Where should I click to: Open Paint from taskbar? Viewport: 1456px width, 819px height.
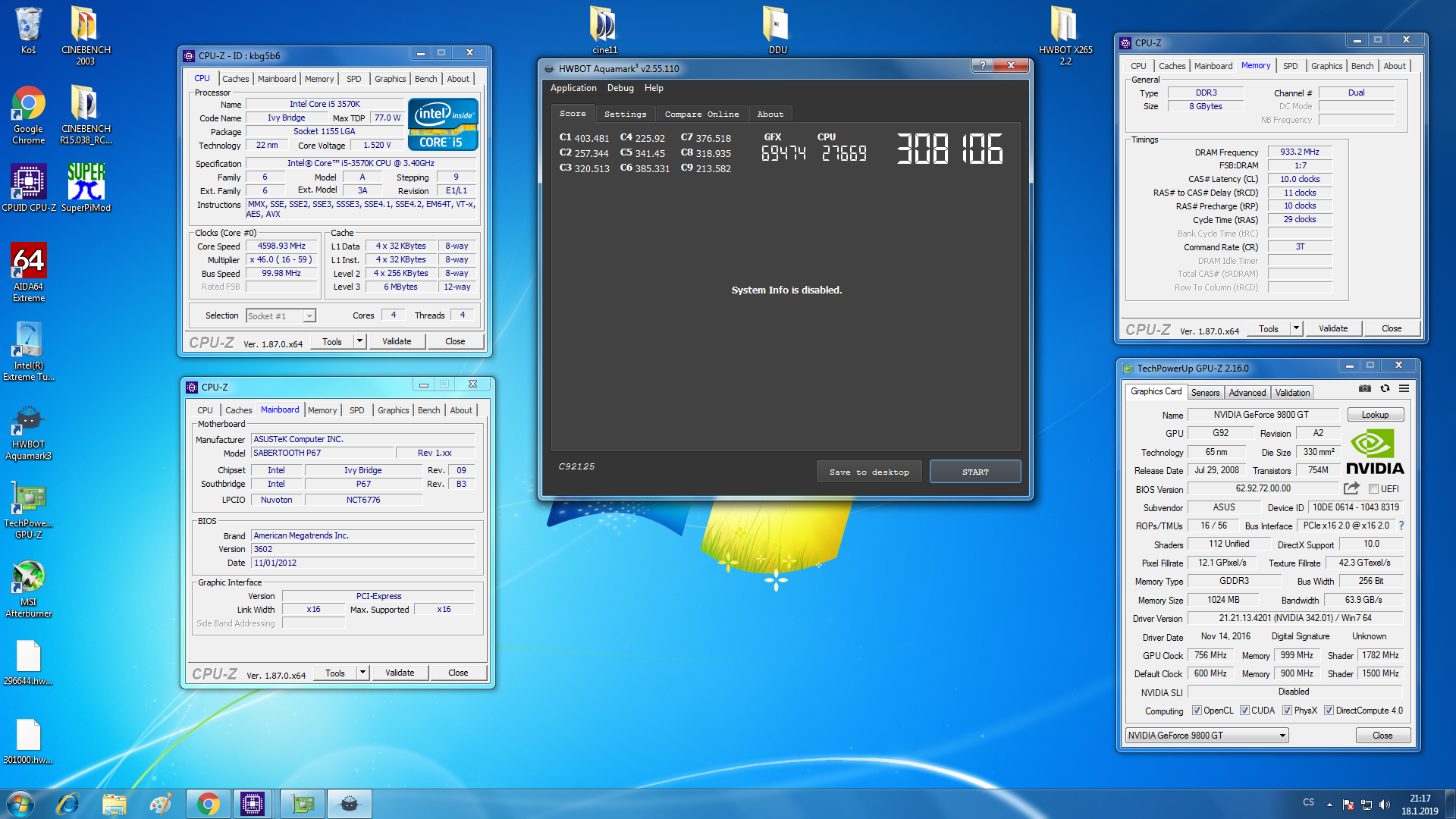coord(160,804)
